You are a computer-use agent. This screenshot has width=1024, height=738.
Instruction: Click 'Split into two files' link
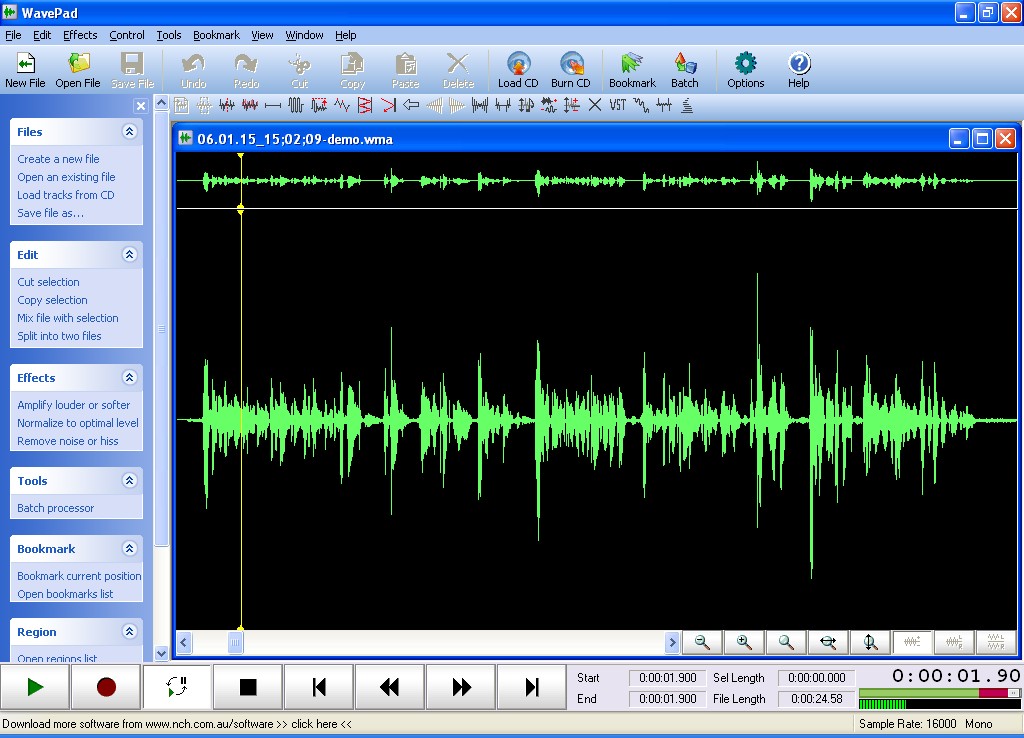(x=59, y=336)
